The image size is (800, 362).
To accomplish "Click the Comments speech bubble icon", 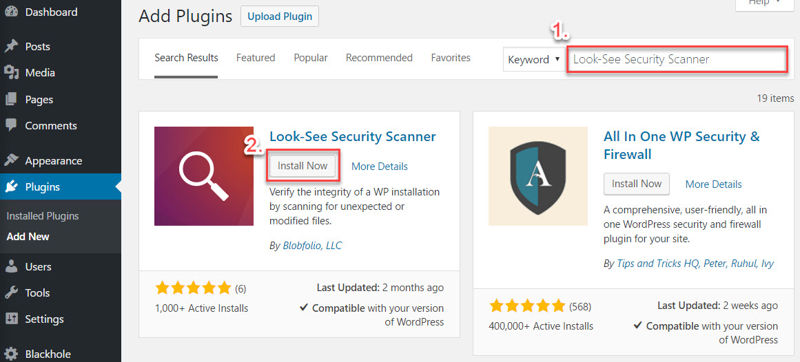I will click(x=11, y=125).
